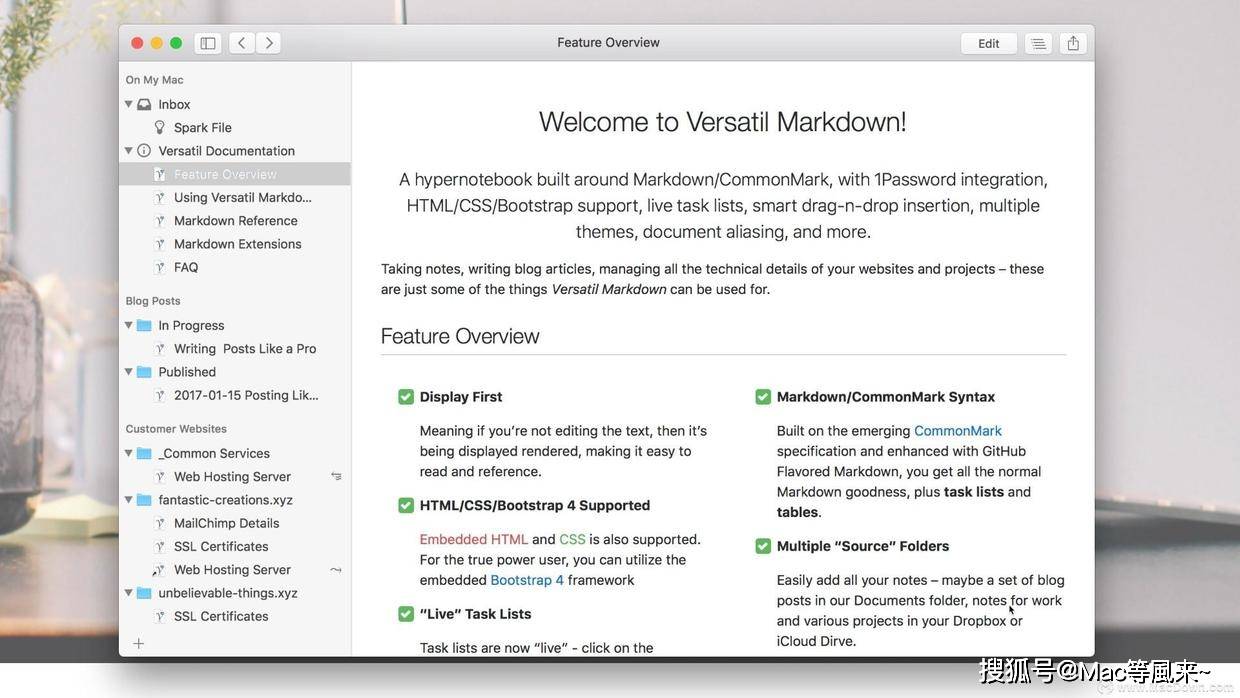Toggle the "Live" Task Lists checkbox
The image size is (1240, 698).
coord(406,614)
